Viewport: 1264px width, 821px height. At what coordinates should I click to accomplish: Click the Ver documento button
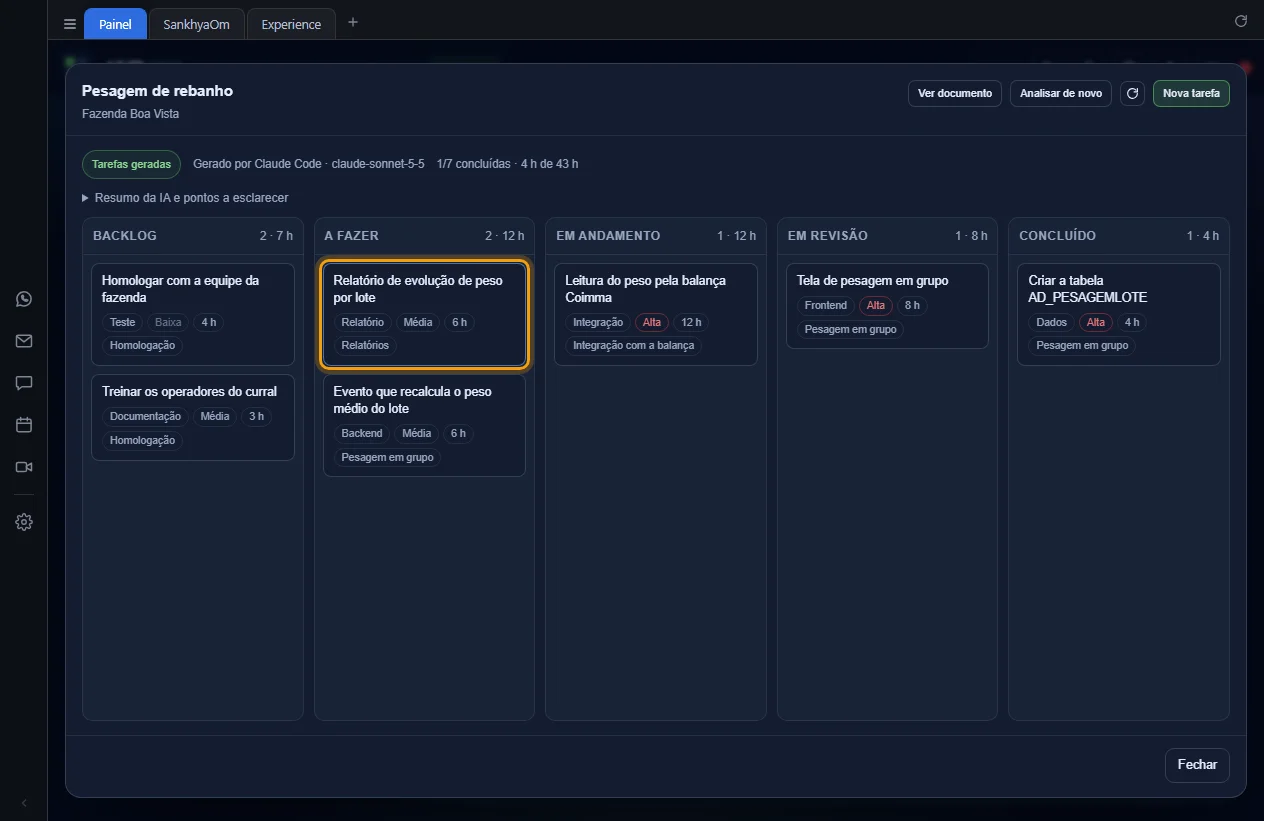(x=955, y=94)
